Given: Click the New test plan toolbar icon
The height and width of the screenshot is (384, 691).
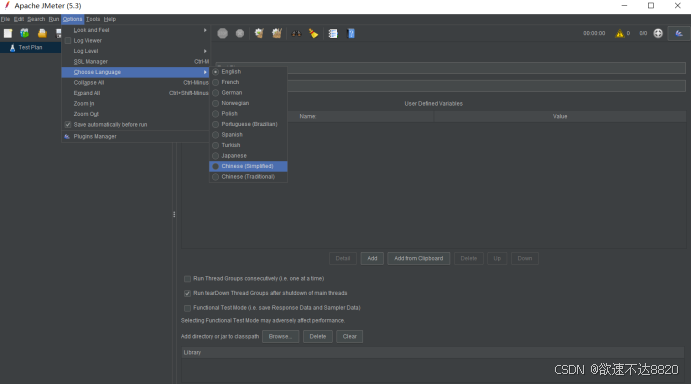Looking at the screenshot, I should (8, 34).
